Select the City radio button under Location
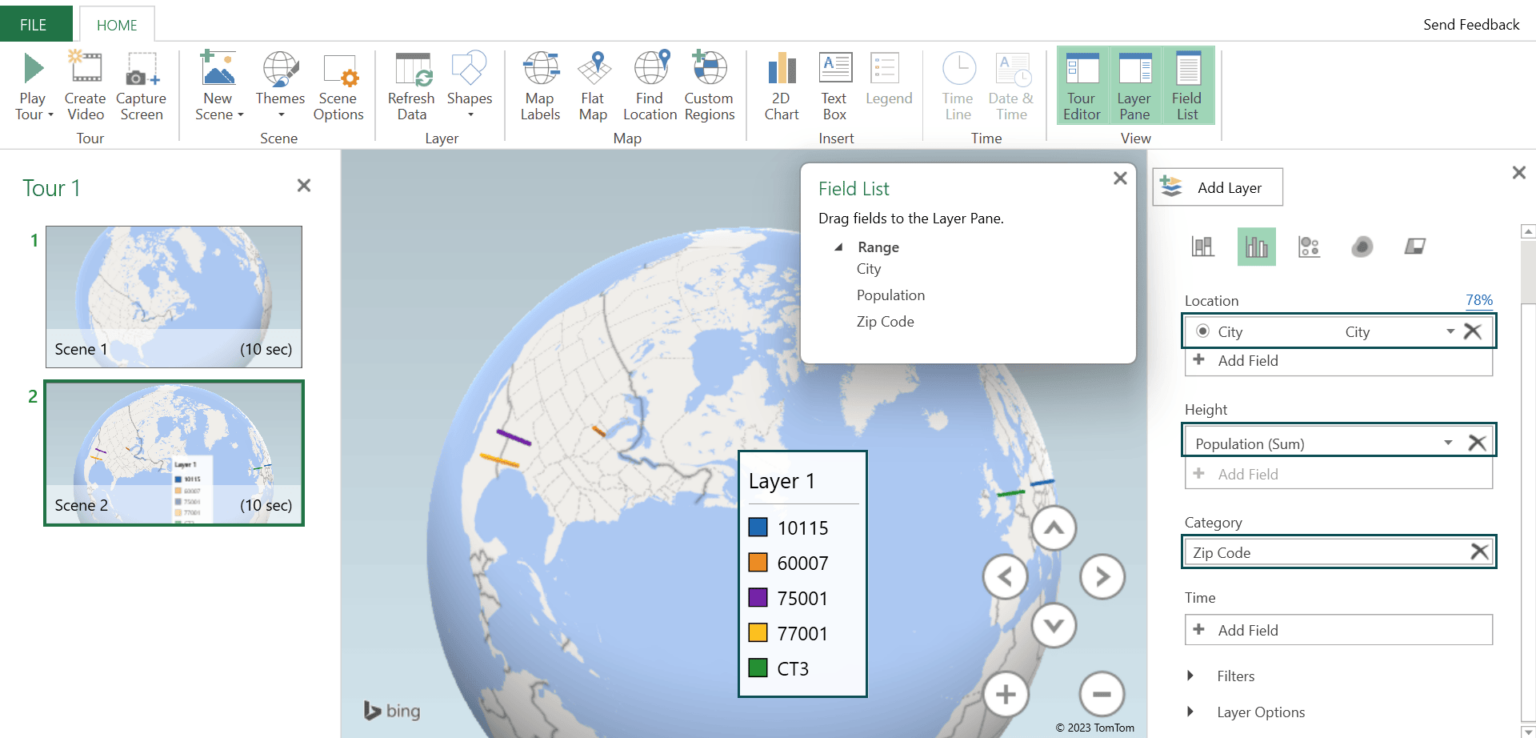1536x738 pixels. point(1205,331)
